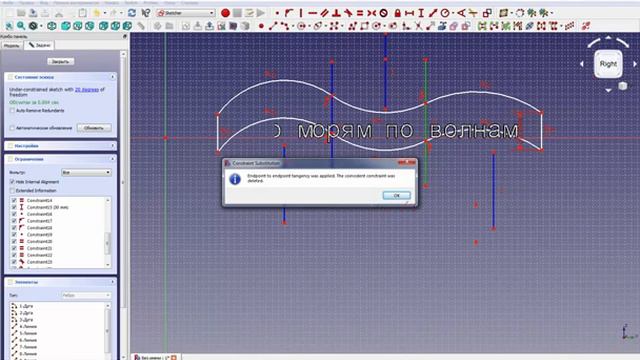Uncheck the Constraint17 checkbox
Viewport: 640px width, 360px height.
(x=14, y=221)
